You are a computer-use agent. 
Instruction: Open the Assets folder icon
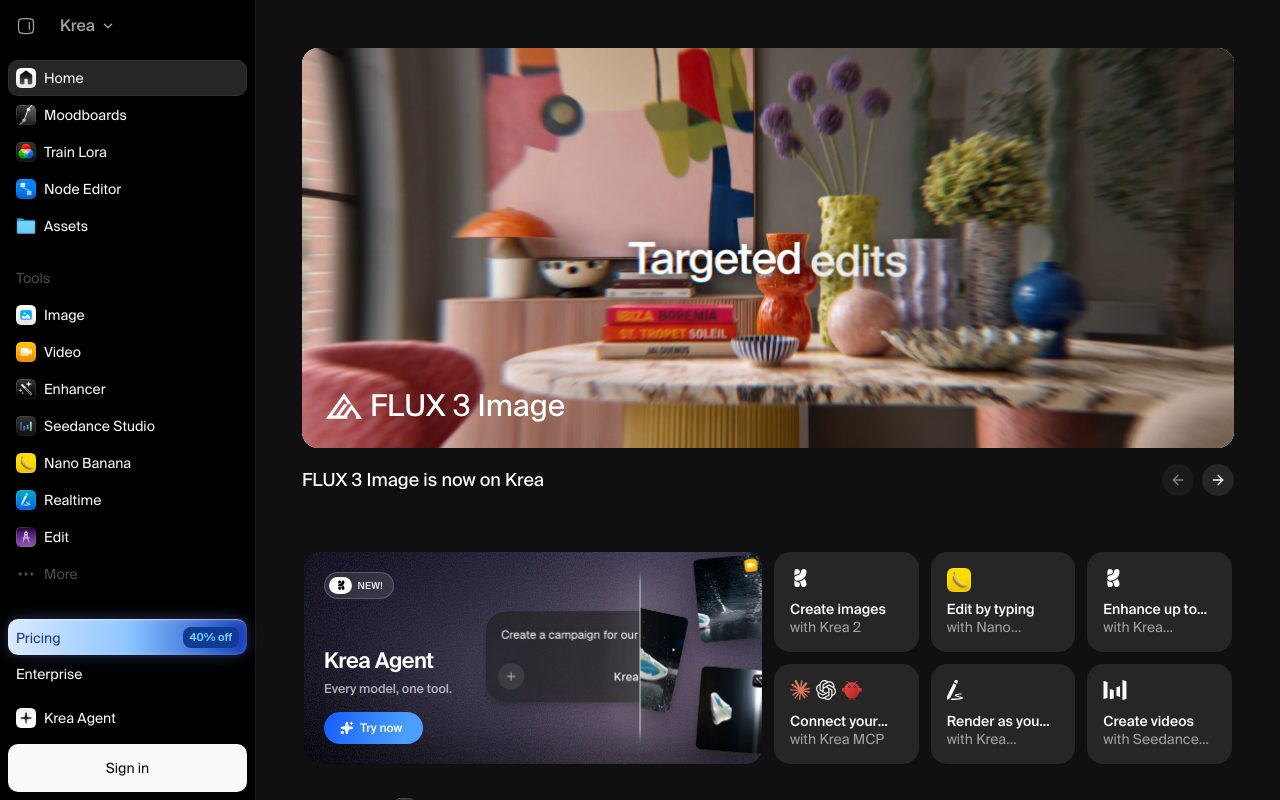(26, 226)
